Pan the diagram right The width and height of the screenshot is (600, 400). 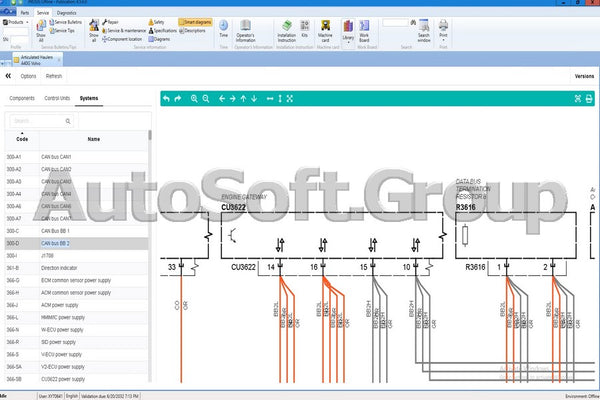click(x=233, y=99)
